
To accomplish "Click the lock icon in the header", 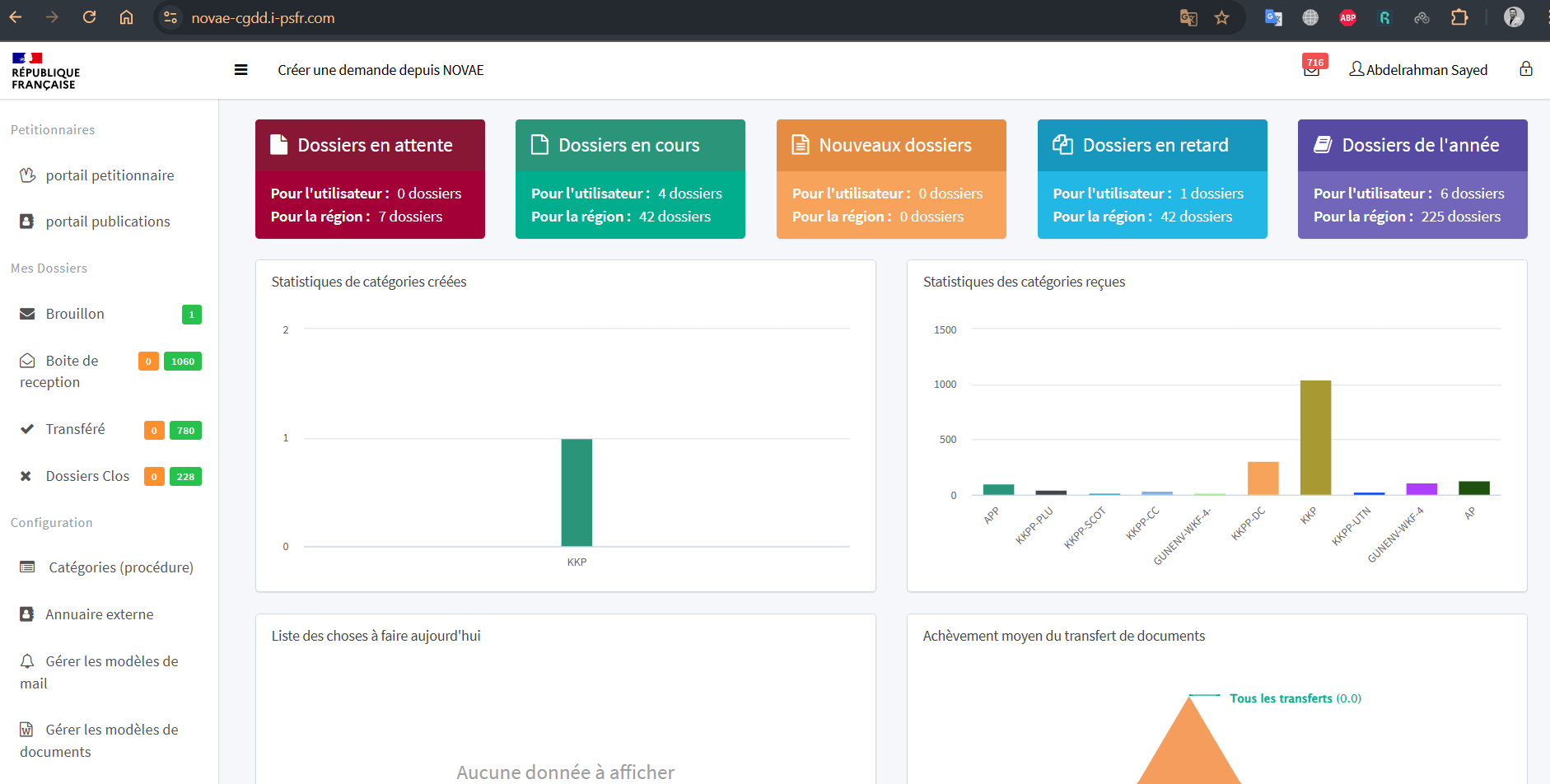I will [1528, 69].
